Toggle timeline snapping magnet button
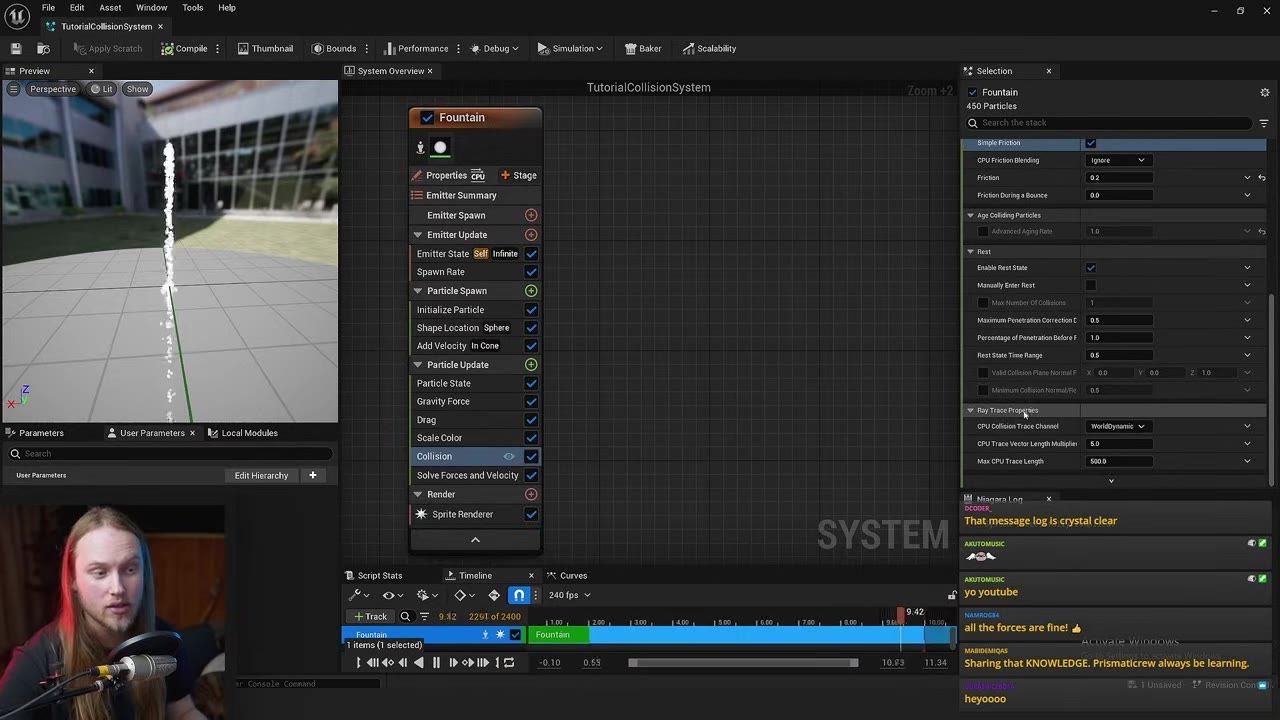This screenshot has height=720, width=1280. point(518,595)
